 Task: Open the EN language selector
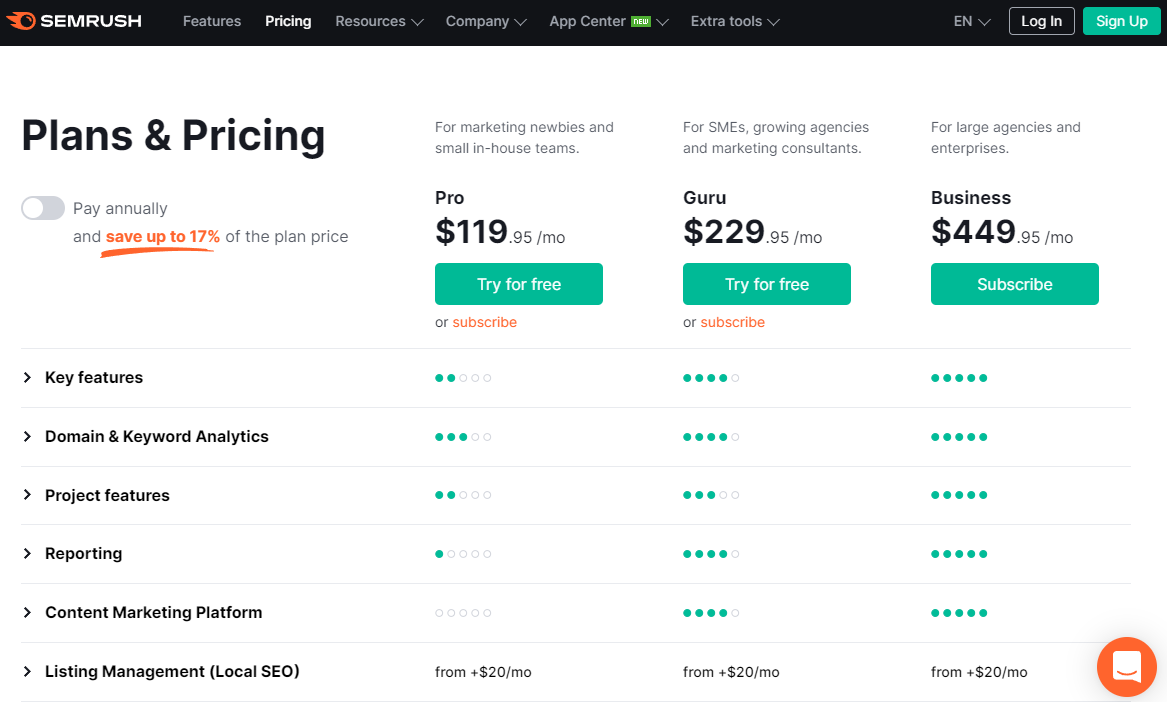[x=972, y=21]
